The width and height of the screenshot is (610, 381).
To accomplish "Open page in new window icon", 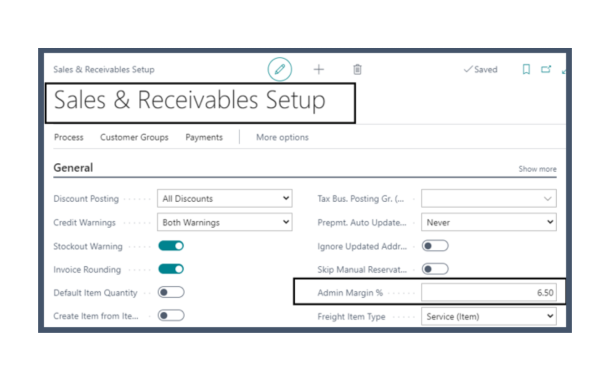I will [546, 69].
